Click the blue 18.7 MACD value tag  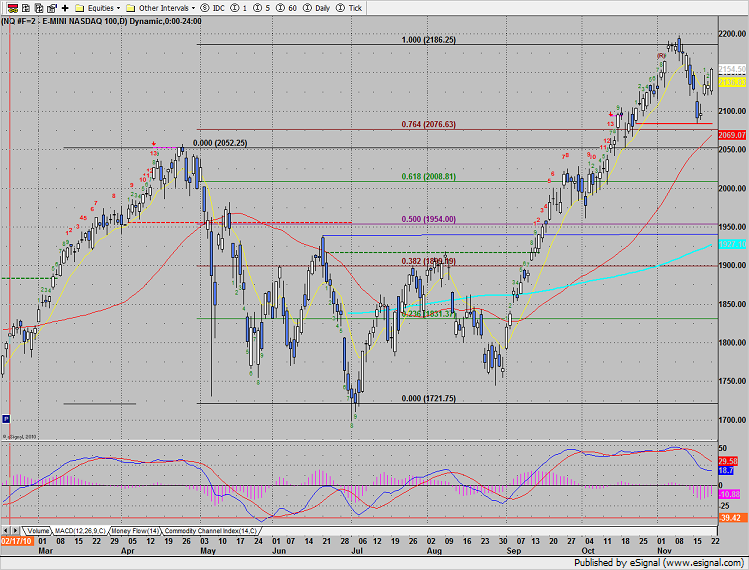pos(726,471)
